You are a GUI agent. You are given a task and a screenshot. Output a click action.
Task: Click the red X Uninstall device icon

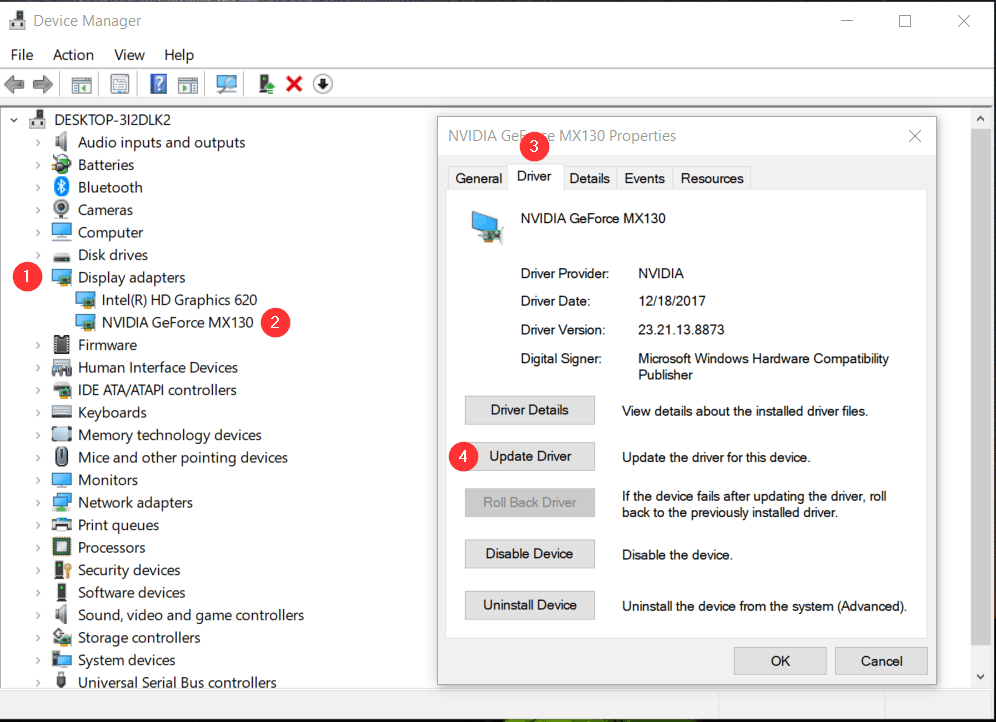(294, 84)
